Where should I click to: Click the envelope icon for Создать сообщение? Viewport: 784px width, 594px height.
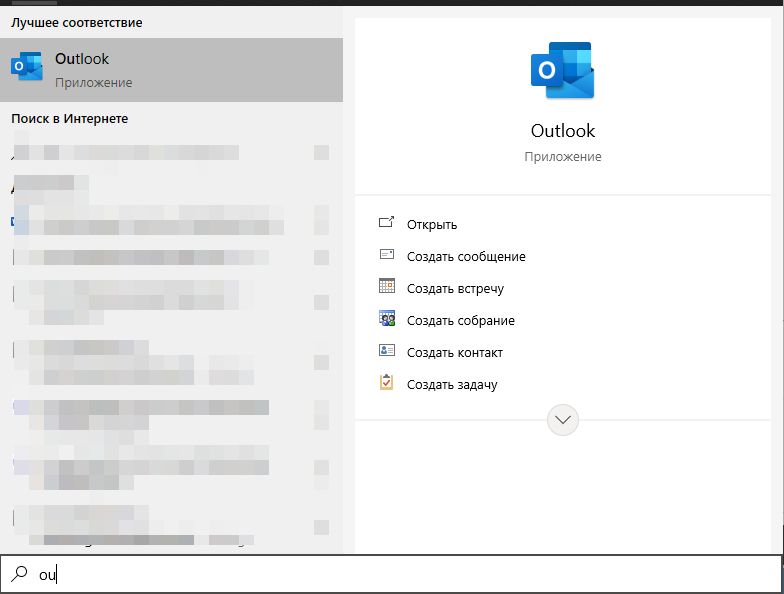click(387, 256)
